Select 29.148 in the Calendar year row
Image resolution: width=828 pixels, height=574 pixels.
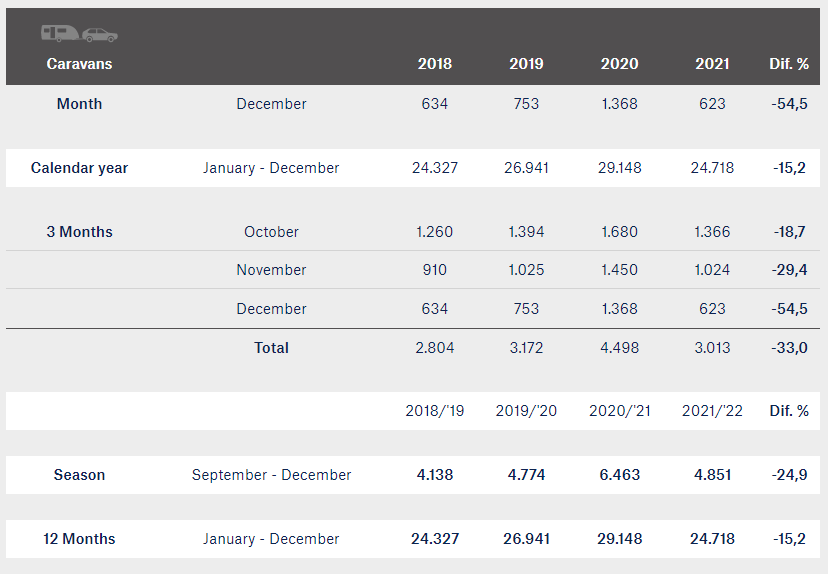(619, 168)
